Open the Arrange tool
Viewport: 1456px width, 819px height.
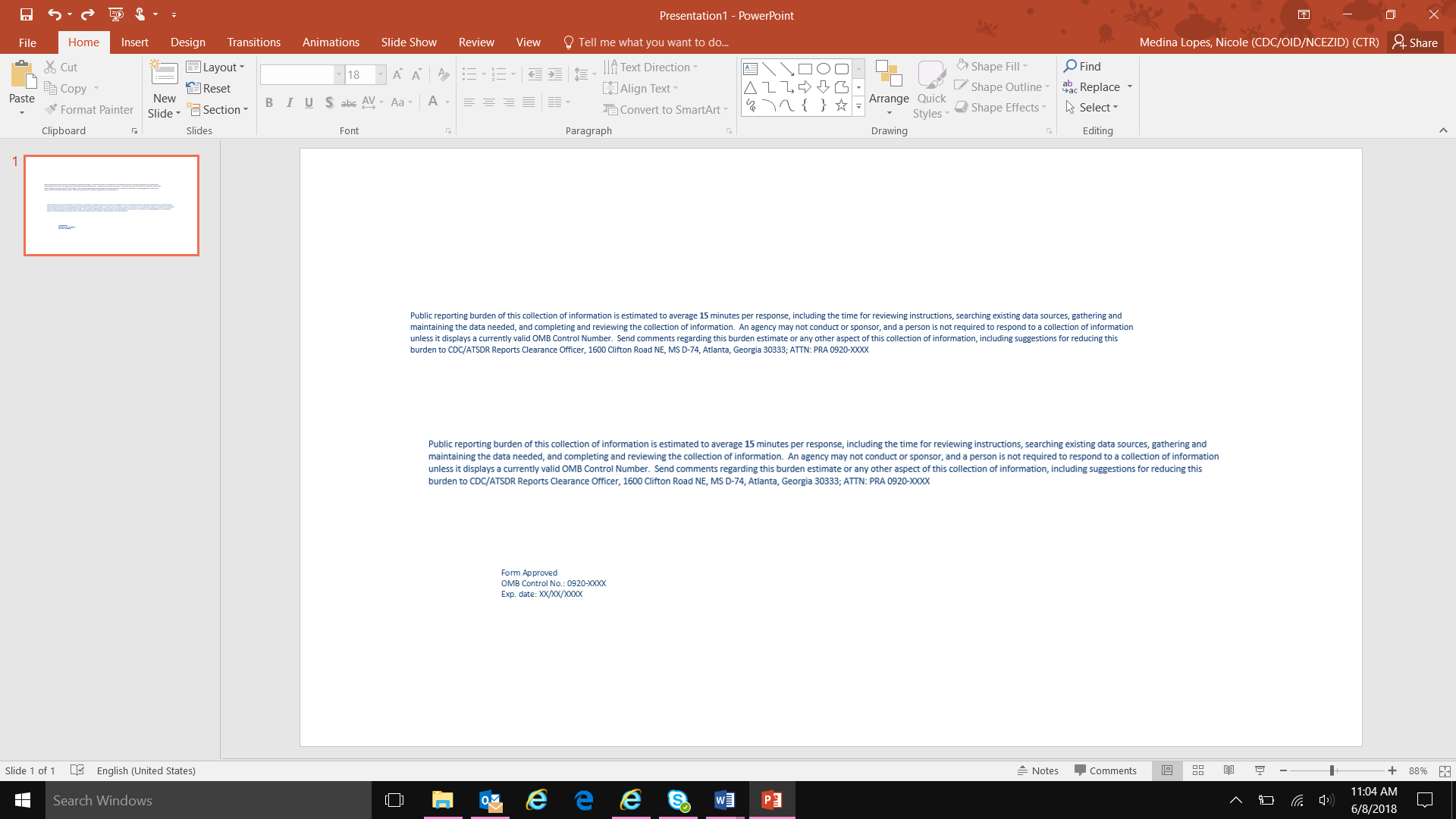[x=888, y=89]
